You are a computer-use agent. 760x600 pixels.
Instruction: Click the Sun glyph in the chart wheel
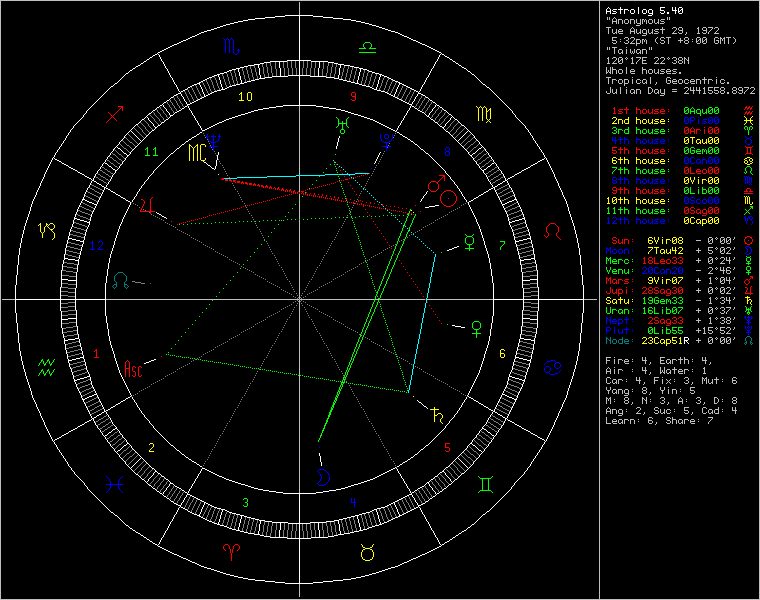coord(450,197)
